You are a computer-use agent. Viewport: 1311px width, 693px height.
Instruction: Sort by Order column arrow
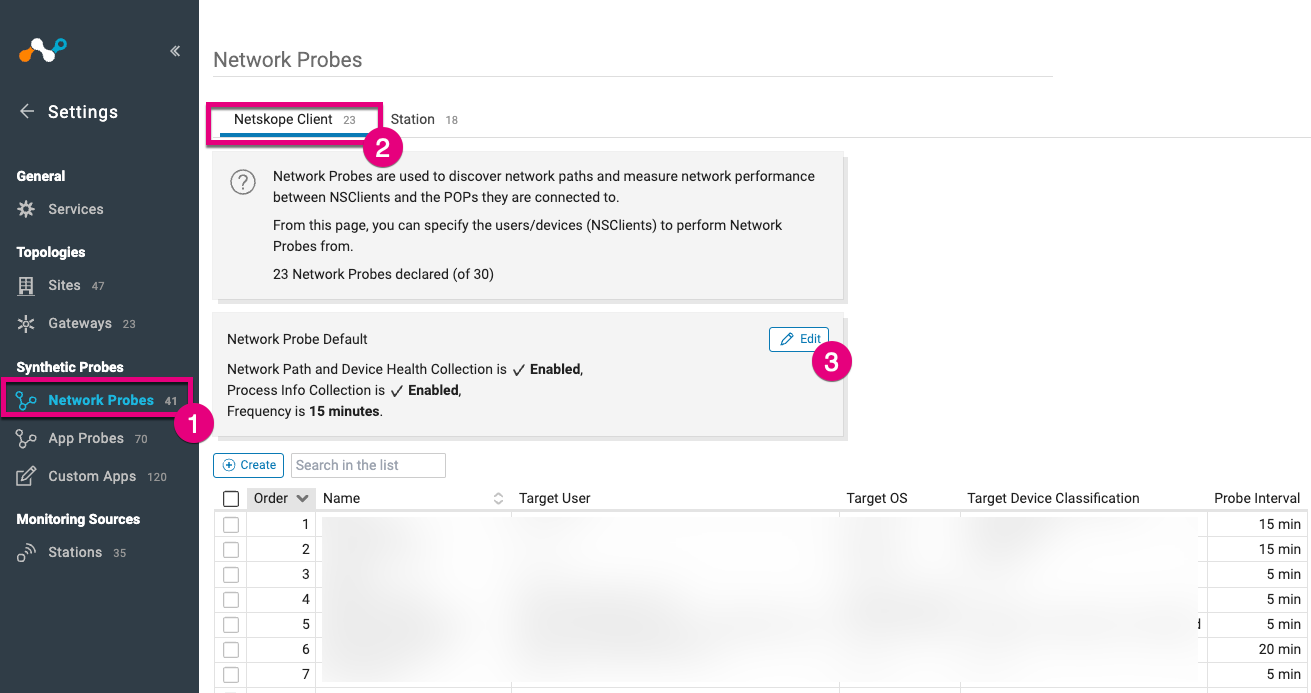(x=302, y=498)
